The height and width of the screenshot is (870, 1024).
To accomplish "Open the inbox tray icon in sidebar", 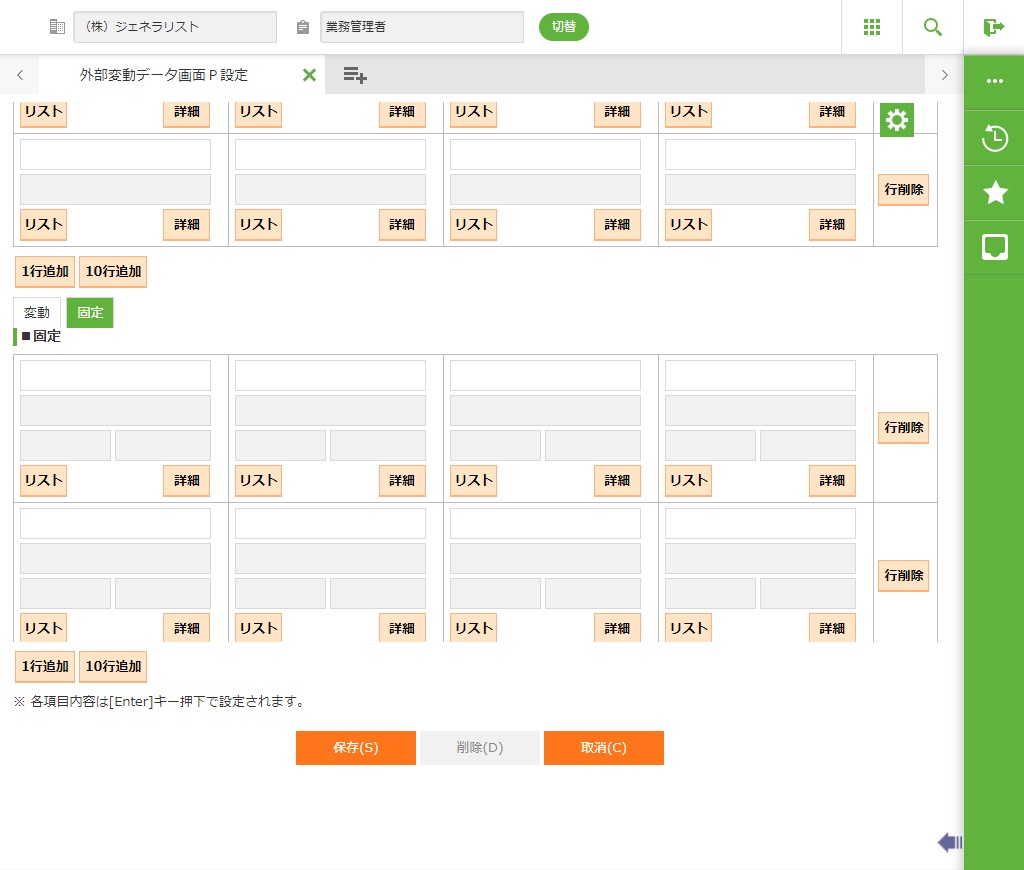I will point(994,247).
